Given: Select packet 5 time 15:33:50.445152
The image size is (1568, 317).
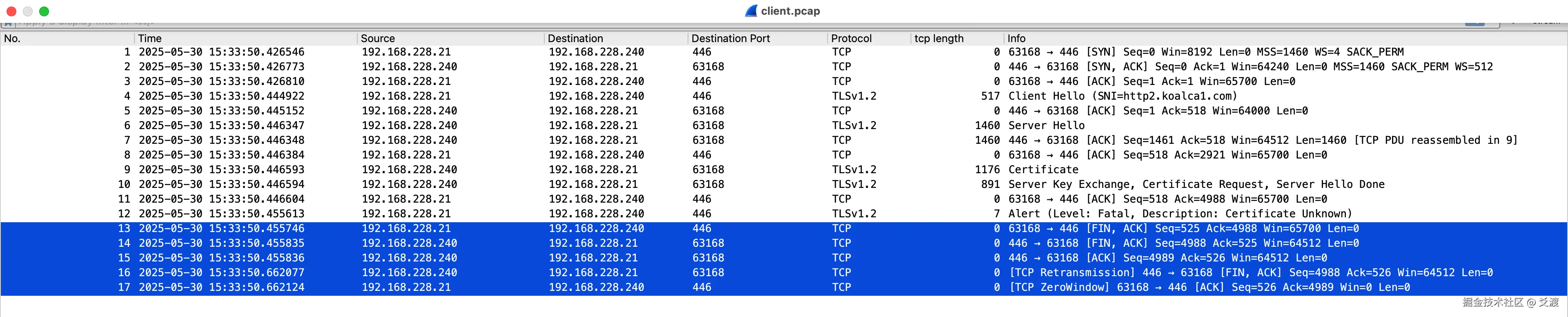Looking at the screenshot, I should point(222,111).
